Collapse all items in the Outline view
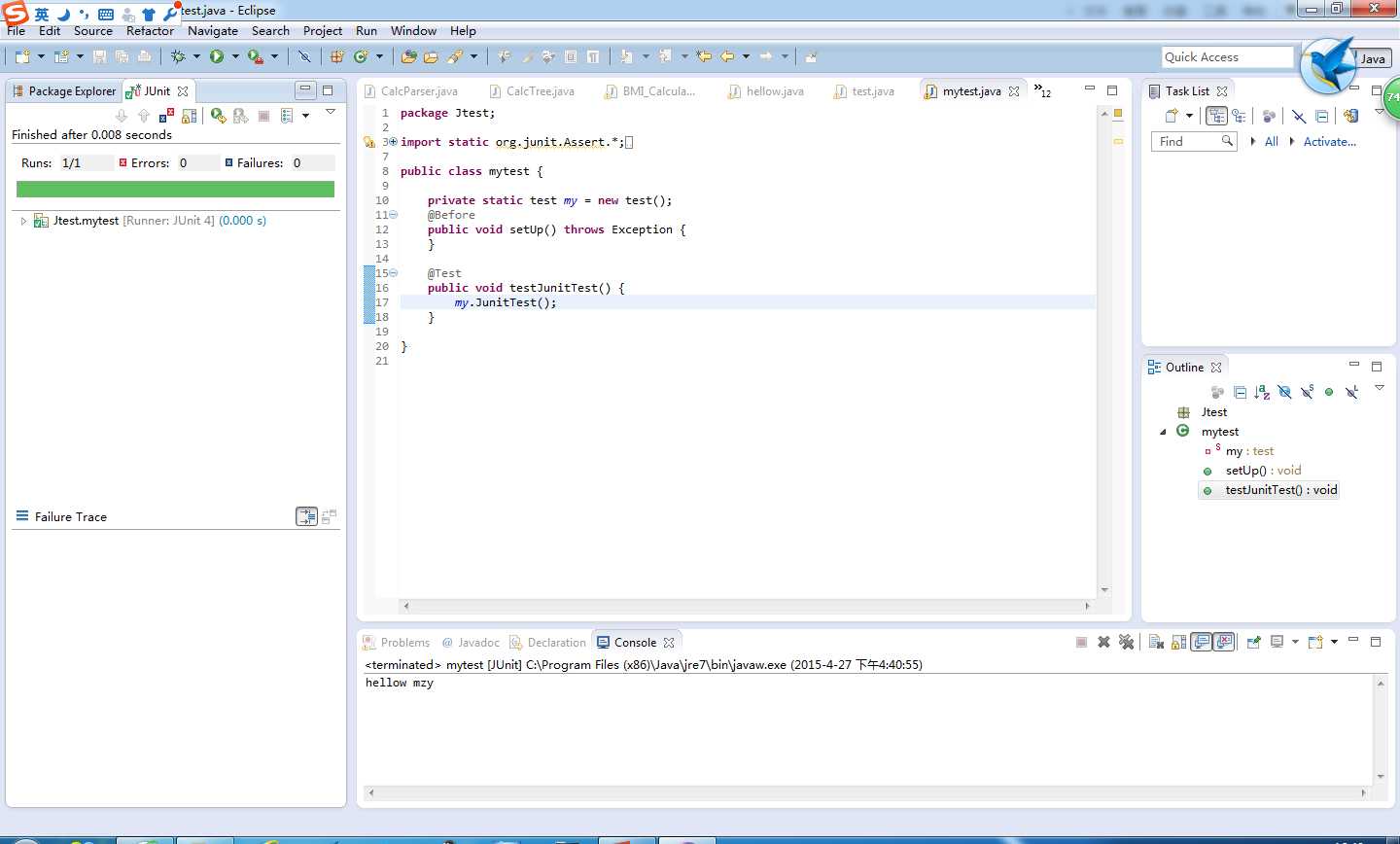Viewport: 1400px width, 844px height. tap(1240, 392)
